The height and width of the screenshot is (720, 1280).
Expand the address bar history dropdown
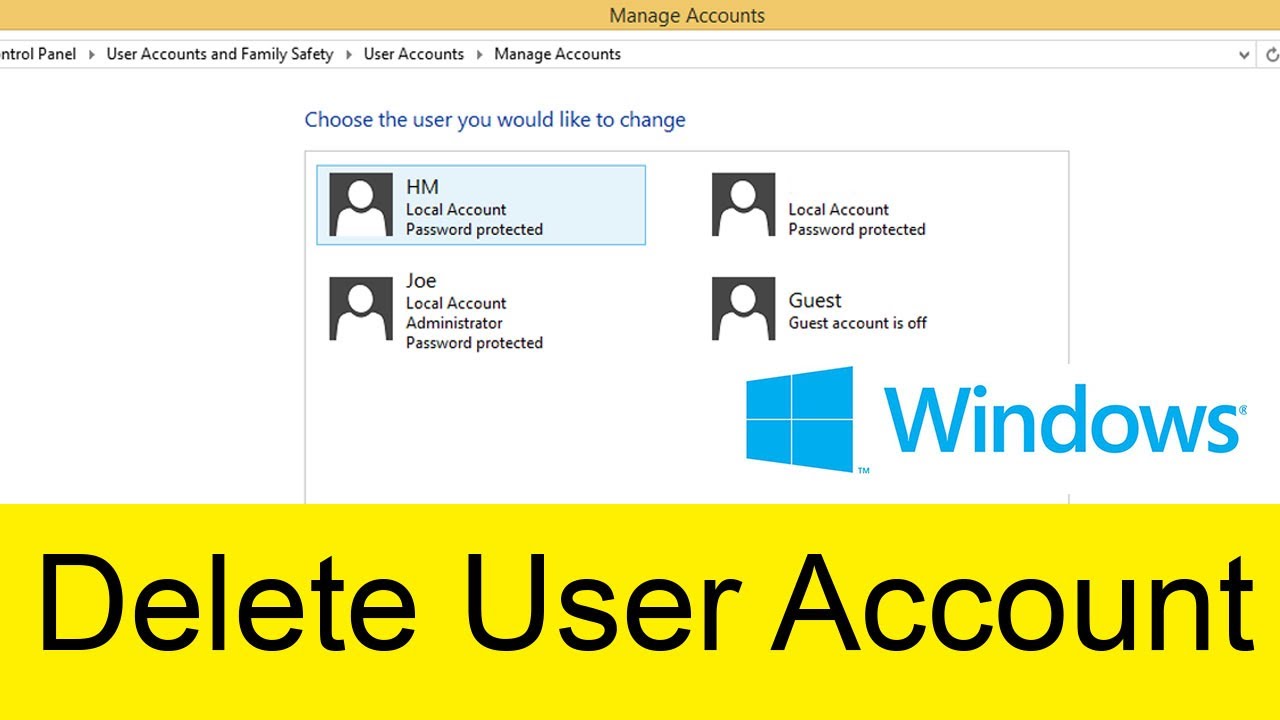1244,55
